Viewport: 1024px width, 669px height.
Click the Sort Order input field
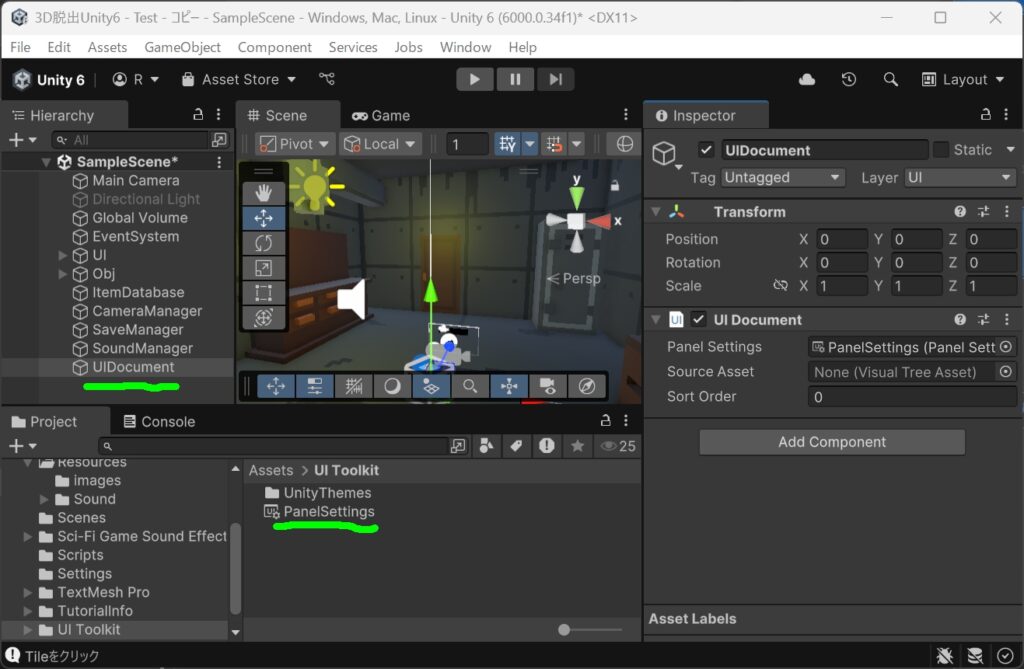coord(912,397)
